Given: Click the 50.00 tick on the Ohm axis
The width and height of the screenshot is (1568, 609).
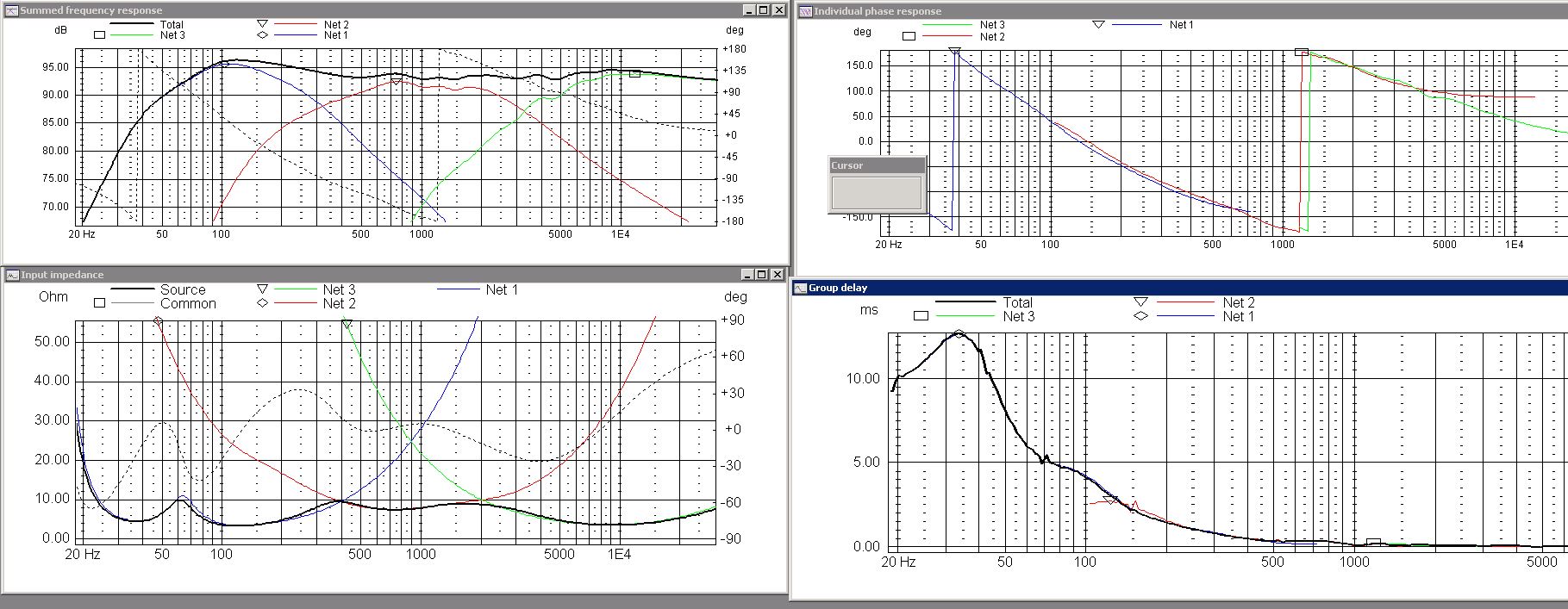Looking at the screenshot, I should coord(52,342).
